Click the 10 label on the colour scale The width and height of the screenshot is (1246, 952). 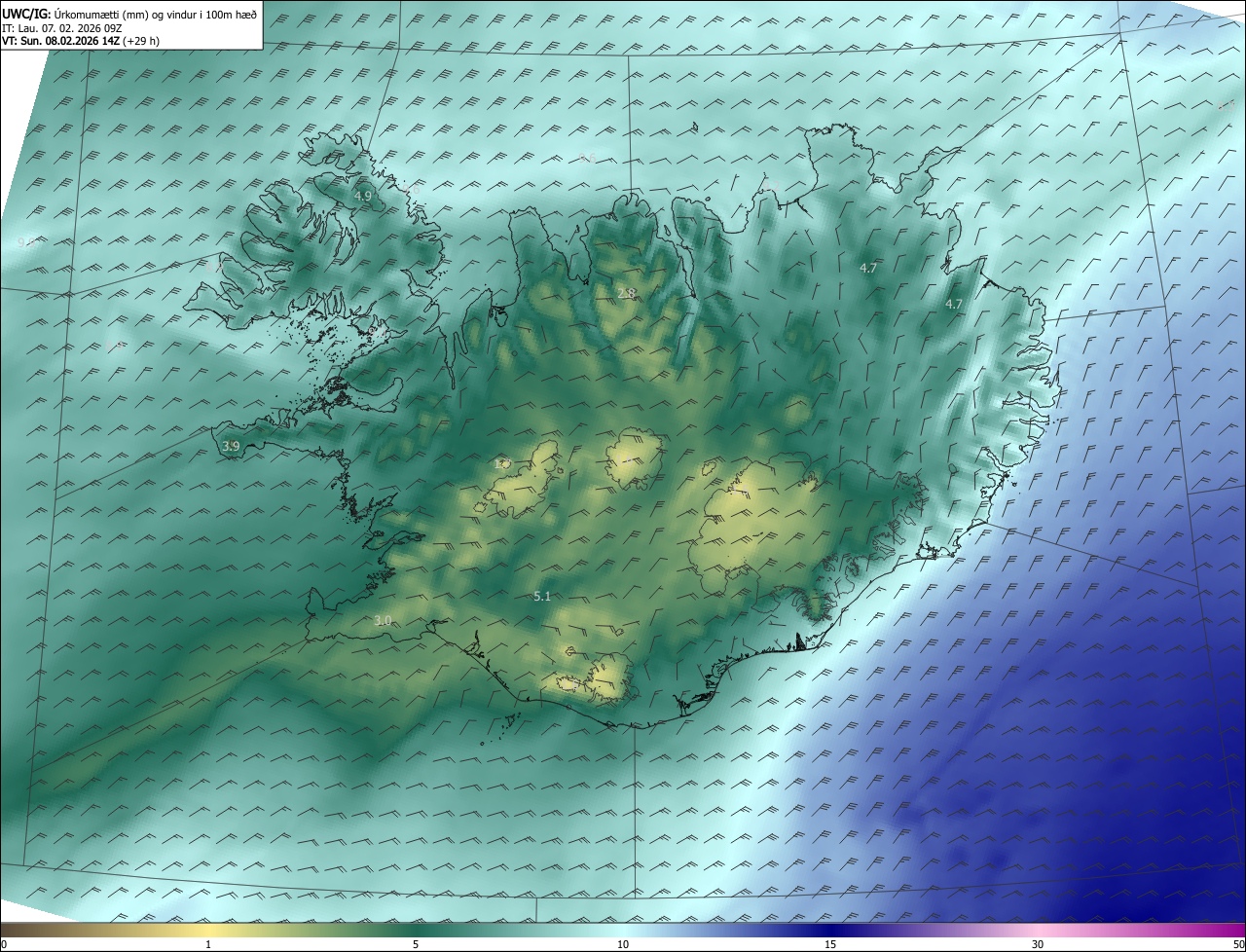pos(623,944)
